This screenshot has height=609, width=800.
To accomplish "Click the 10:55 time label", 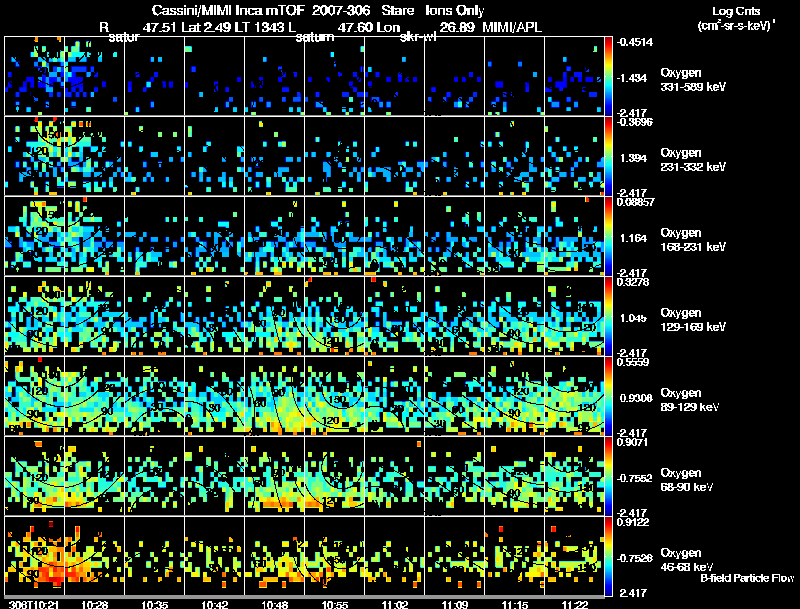I will 335,605.
